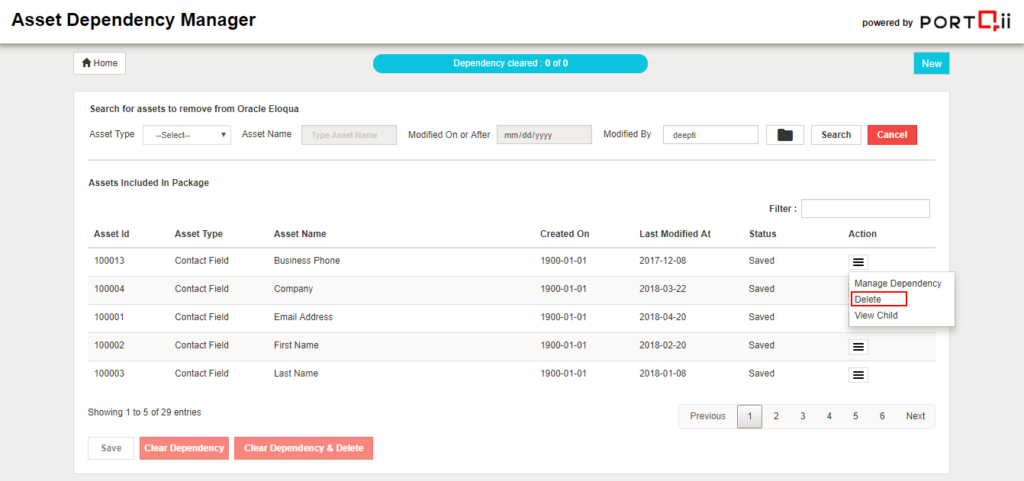Click the folder icon next to Modified By
This screenshot has width=1024, height=481.
point(785,135)
